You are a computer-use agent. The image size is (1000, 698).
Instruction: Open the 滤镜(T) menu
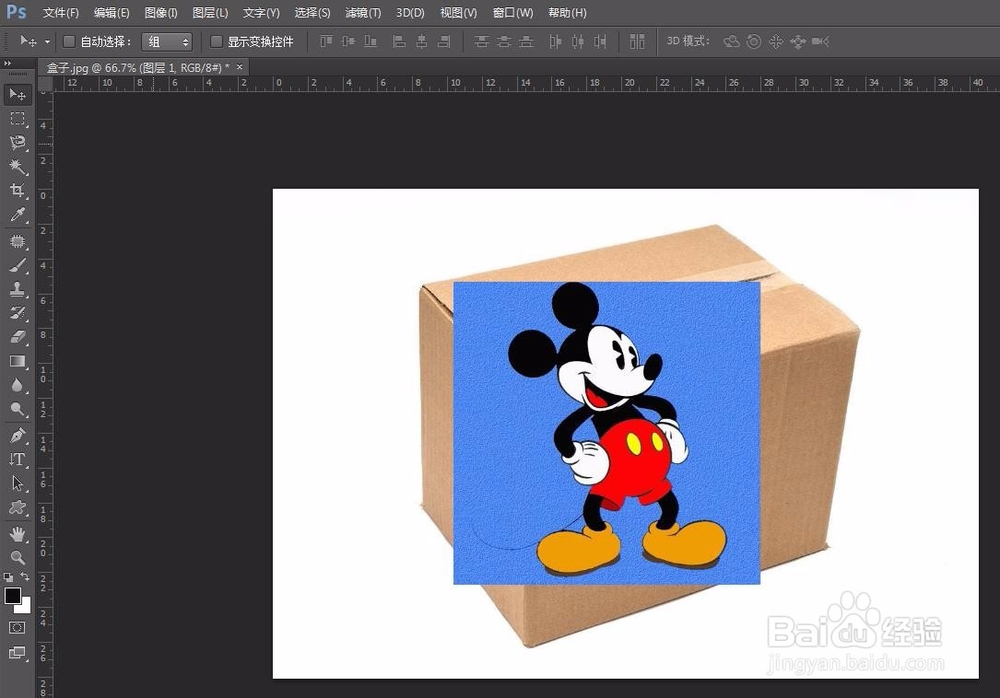coord(363,13)
